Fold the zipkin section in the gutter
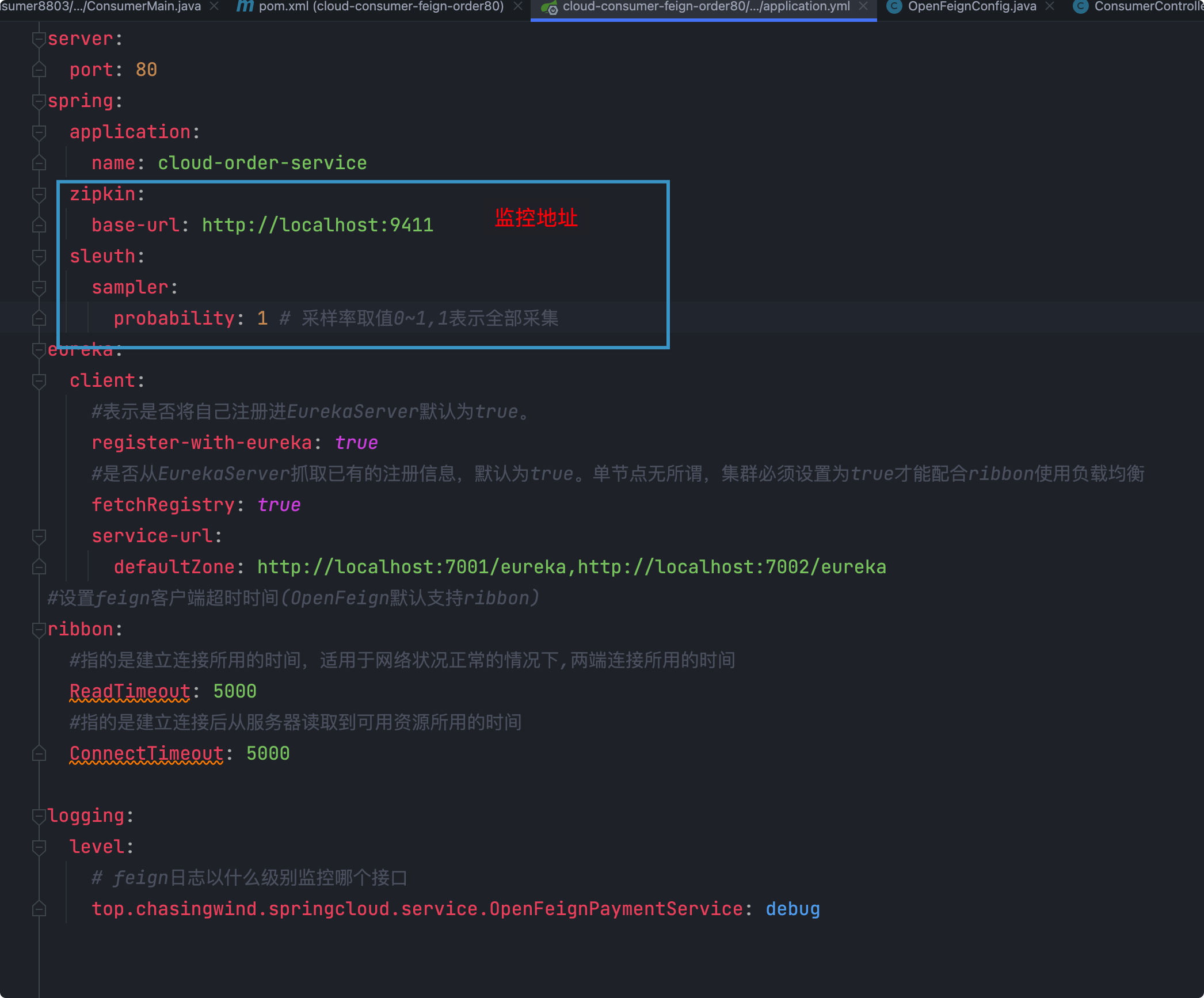Image resolution: width=1204 pixels, height=998 pixels. pos(39,195)
